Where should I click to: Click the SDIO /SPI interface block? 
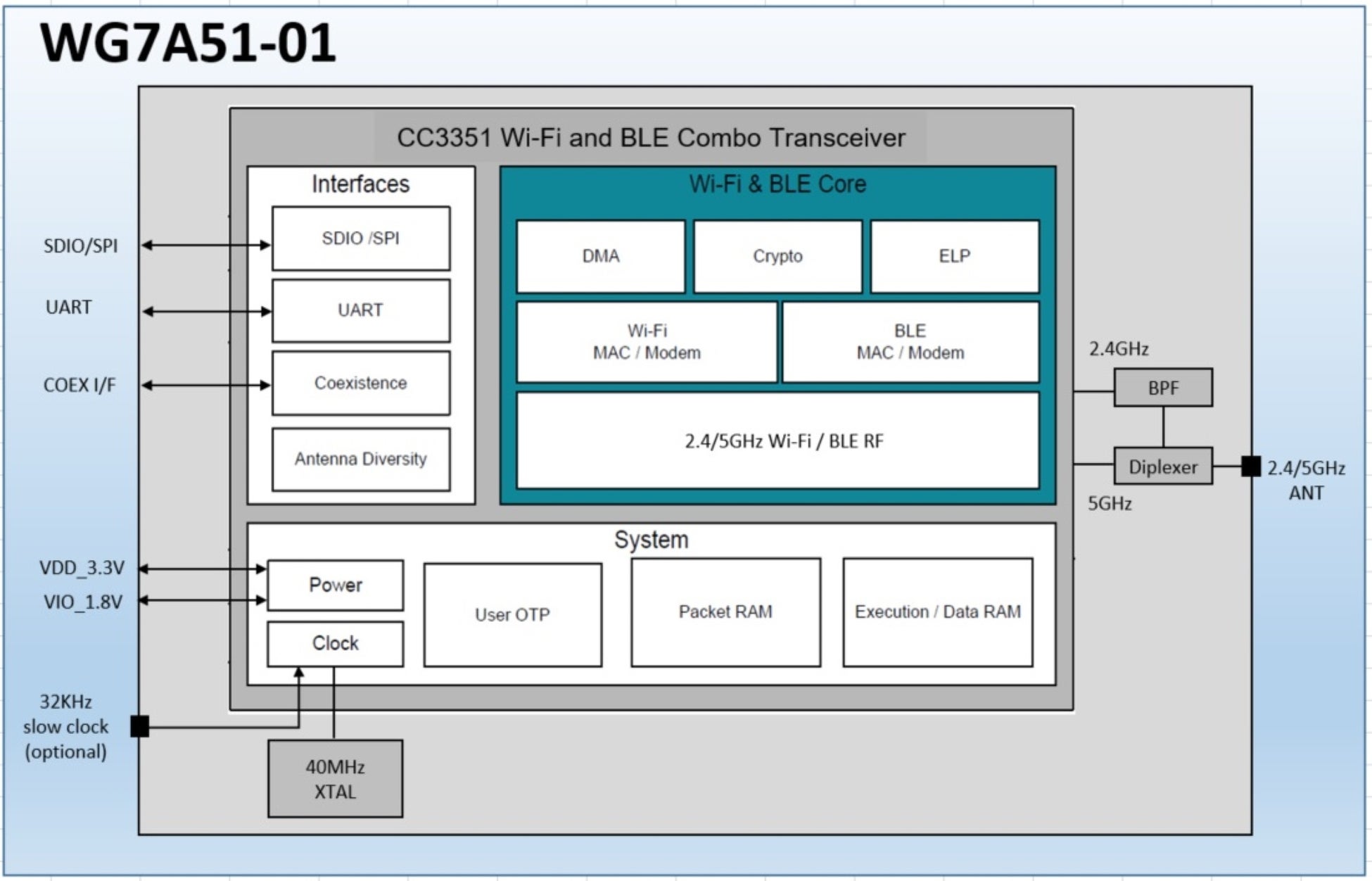pyautogui.click(x=360, y=239)
